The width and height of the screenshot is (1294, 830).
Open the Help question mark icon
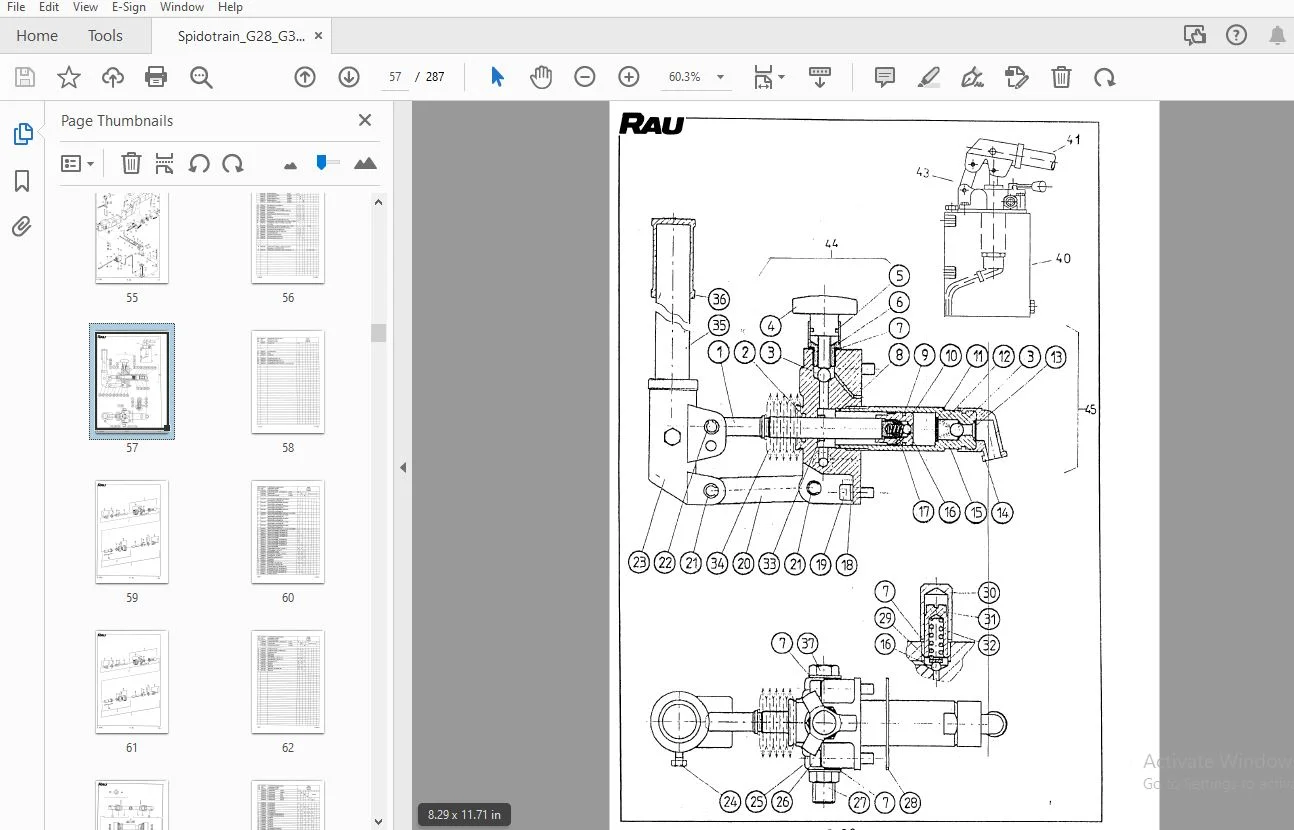click(x=1237, y=36)
